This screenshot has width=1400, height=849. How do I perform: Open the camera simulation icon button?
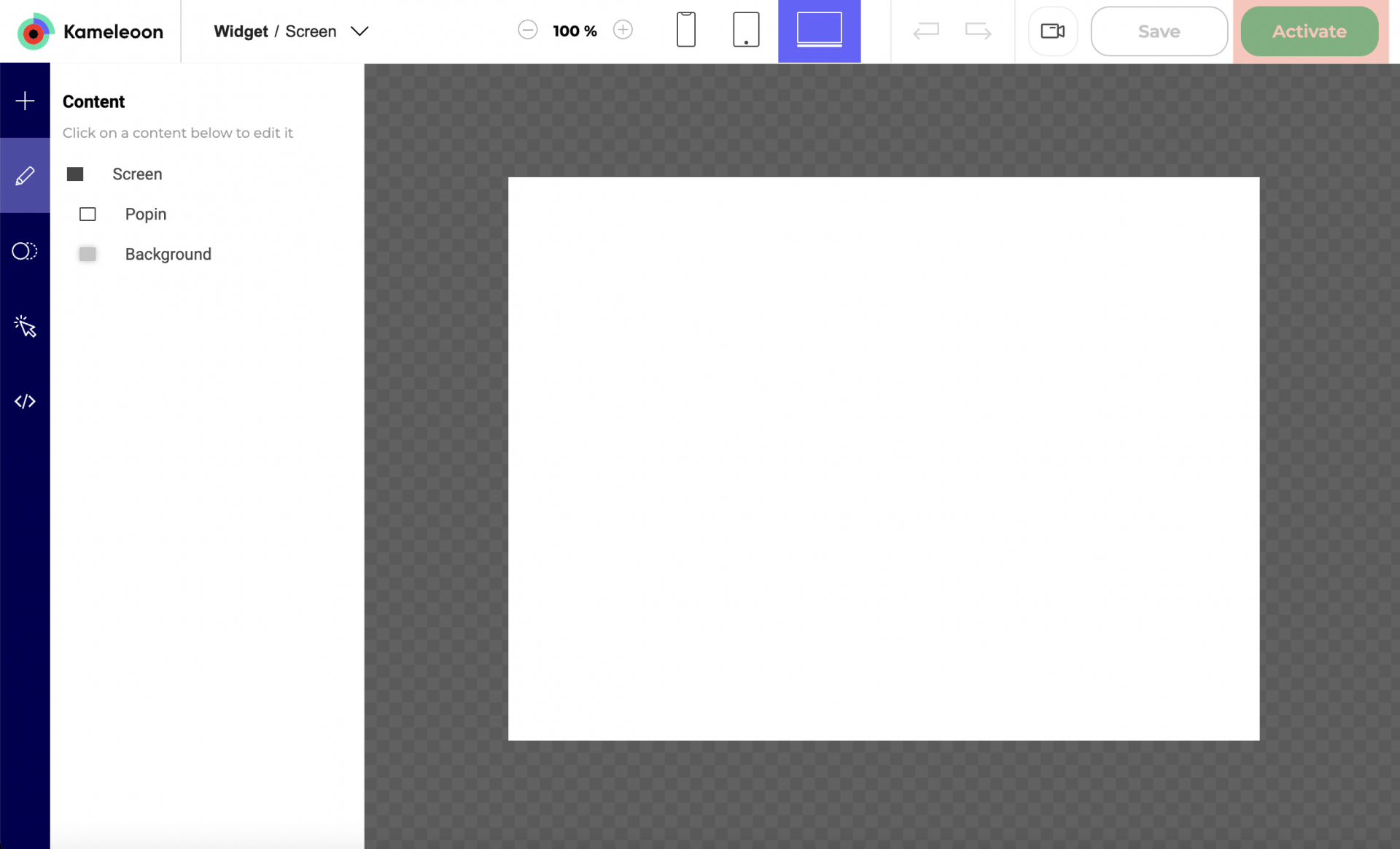(1052, 31)
